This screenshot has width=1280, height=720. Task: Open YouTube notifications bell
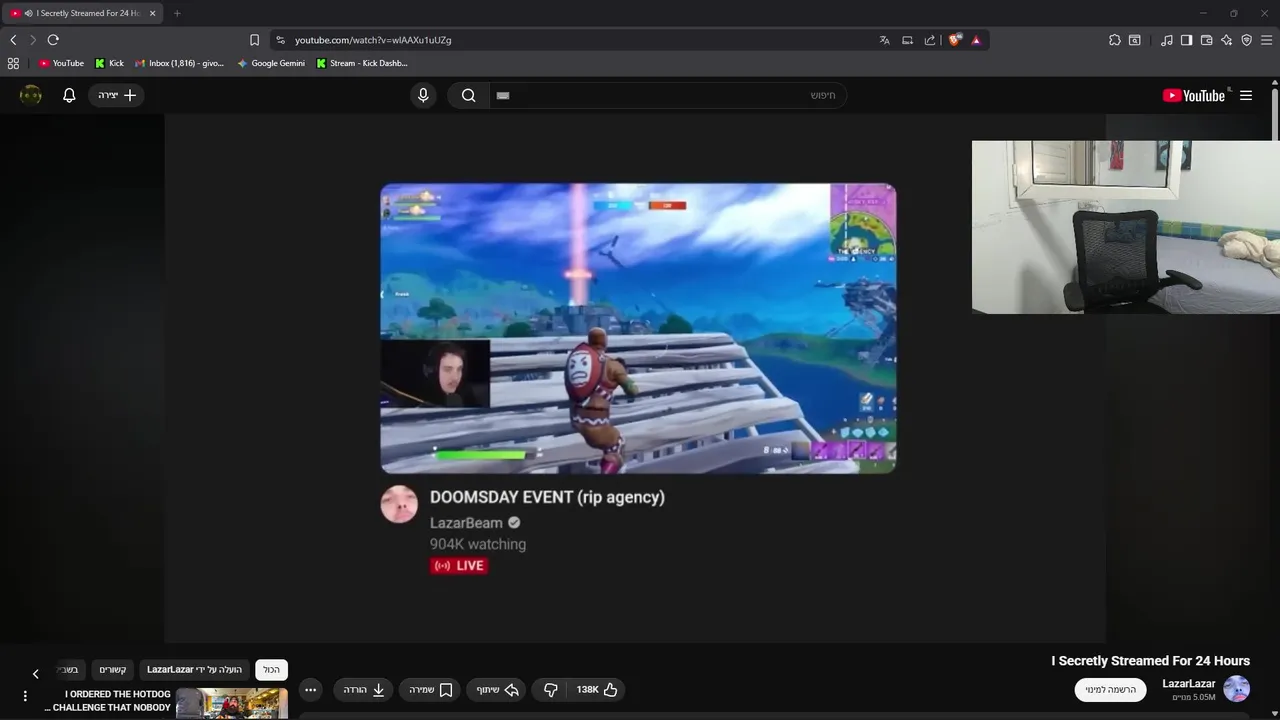(x=69, y=95)
